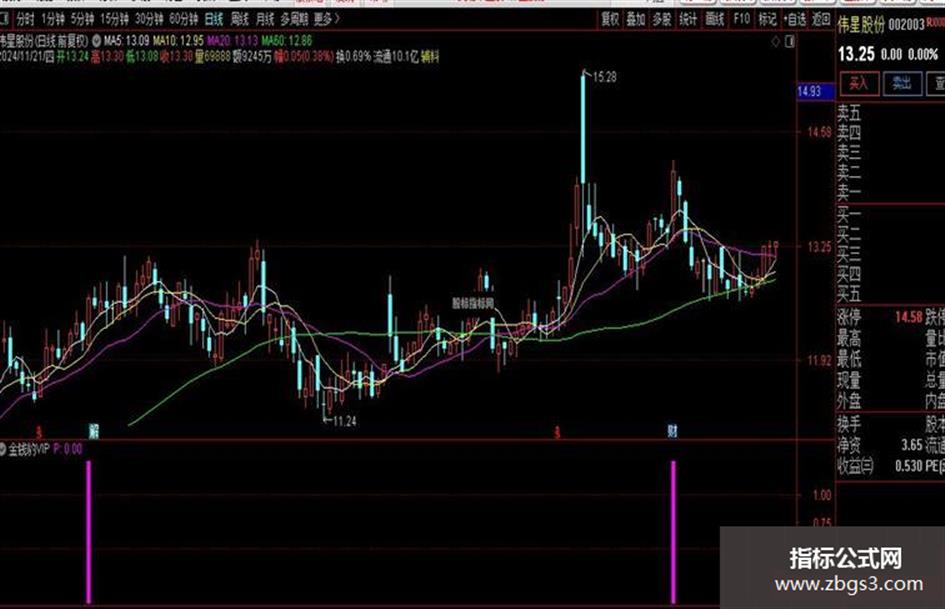Open the 复权 adjustment dropdown
945x609 pixels.
pyautogui.click(x=610, y=19)
